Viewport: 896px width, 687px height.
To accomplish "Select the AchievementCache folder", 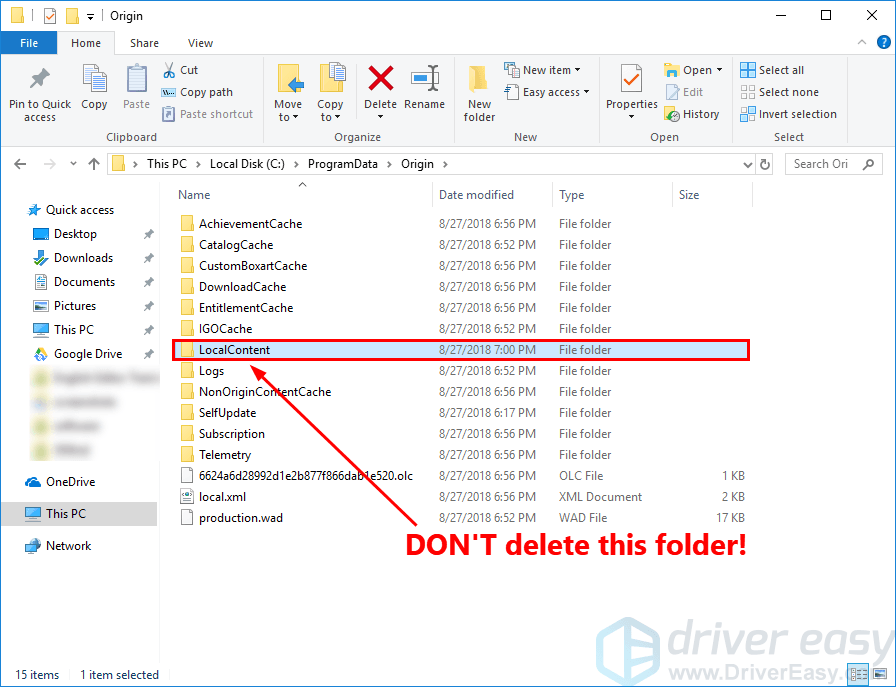I will 250,223.
